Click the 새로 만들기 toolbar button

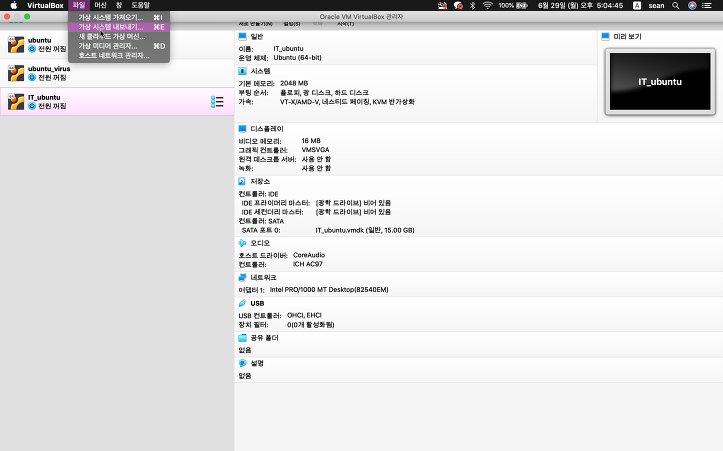point(255,24)
